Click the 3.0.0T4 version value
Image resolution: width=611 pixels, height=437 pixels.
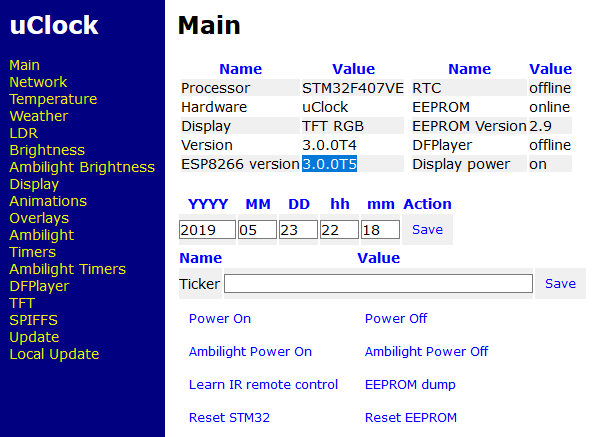[329, 145]
